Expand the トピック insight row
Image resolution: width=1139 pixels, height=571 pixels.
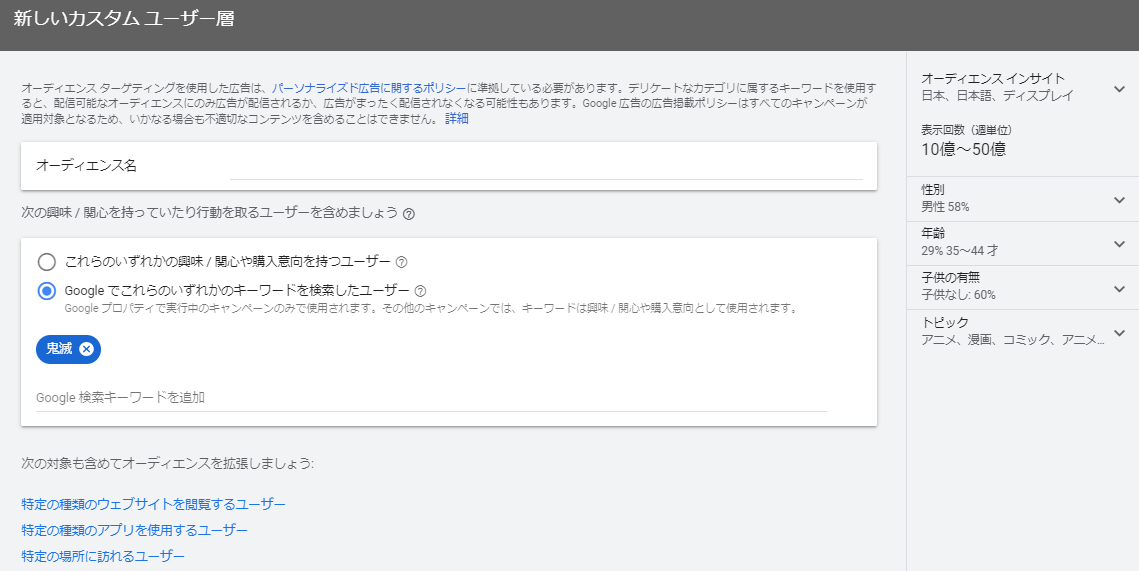(1119, 333)
